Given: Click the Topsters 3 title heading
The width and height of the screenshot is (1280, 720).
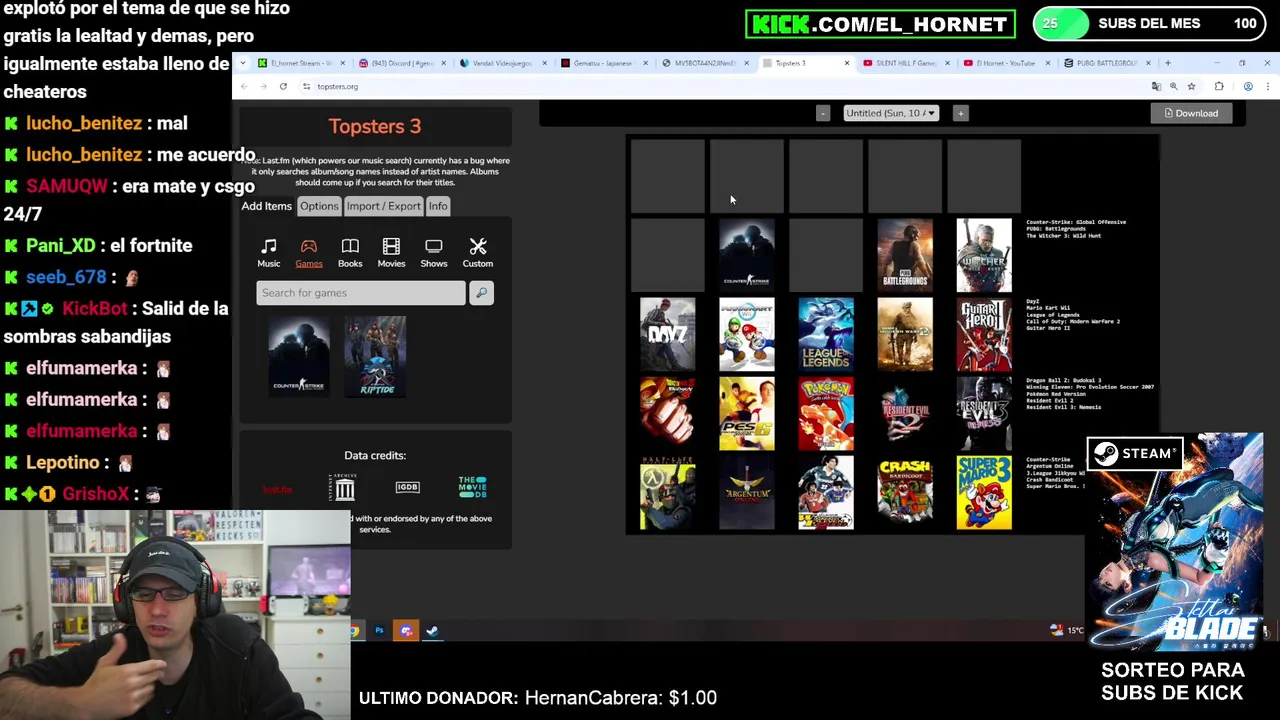Looking at the screenshot, I should [x=375, y=126].
